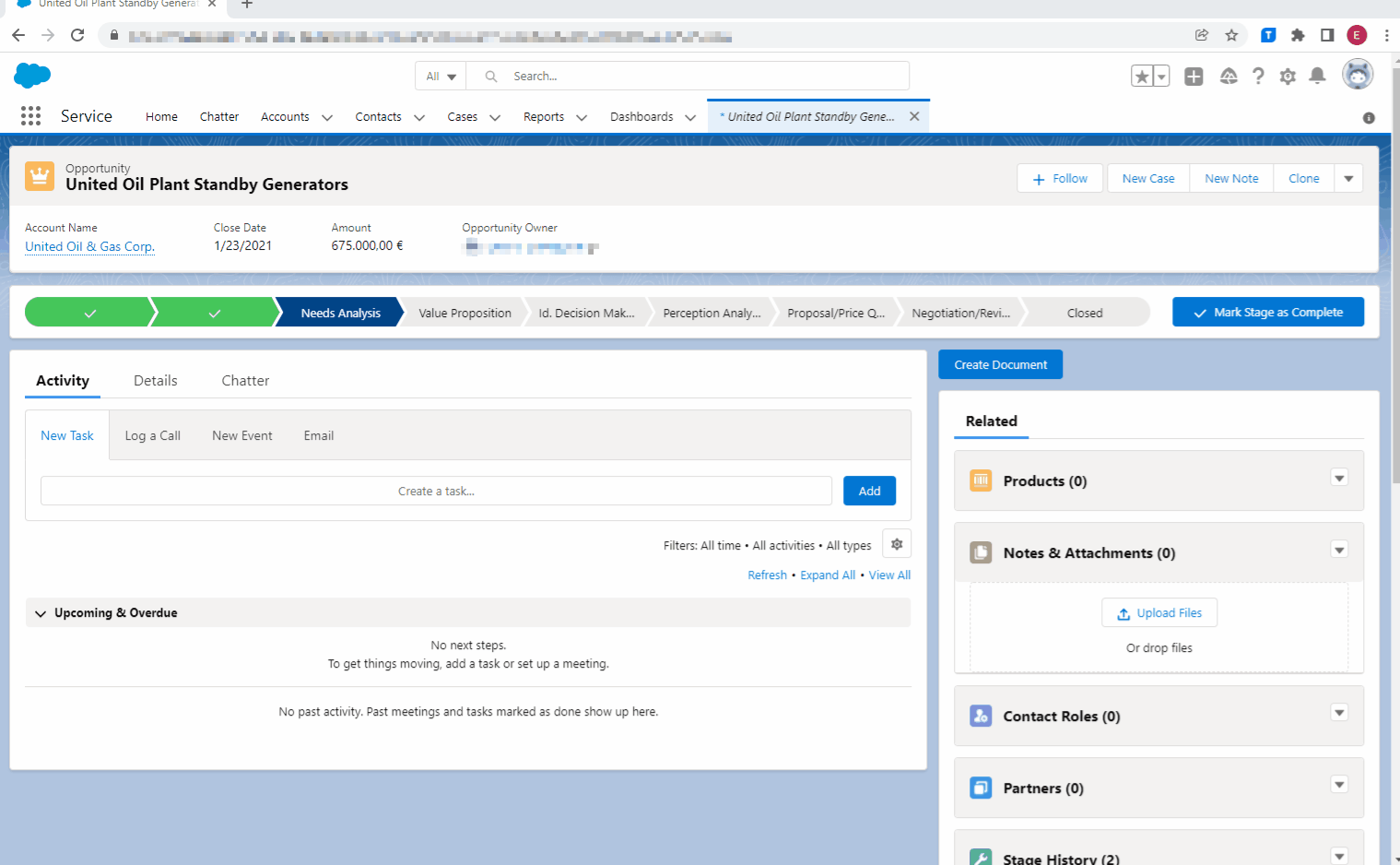This screenshot has width=1400, height=865.
Task: Reload the page in the browser
Action: 77,35
